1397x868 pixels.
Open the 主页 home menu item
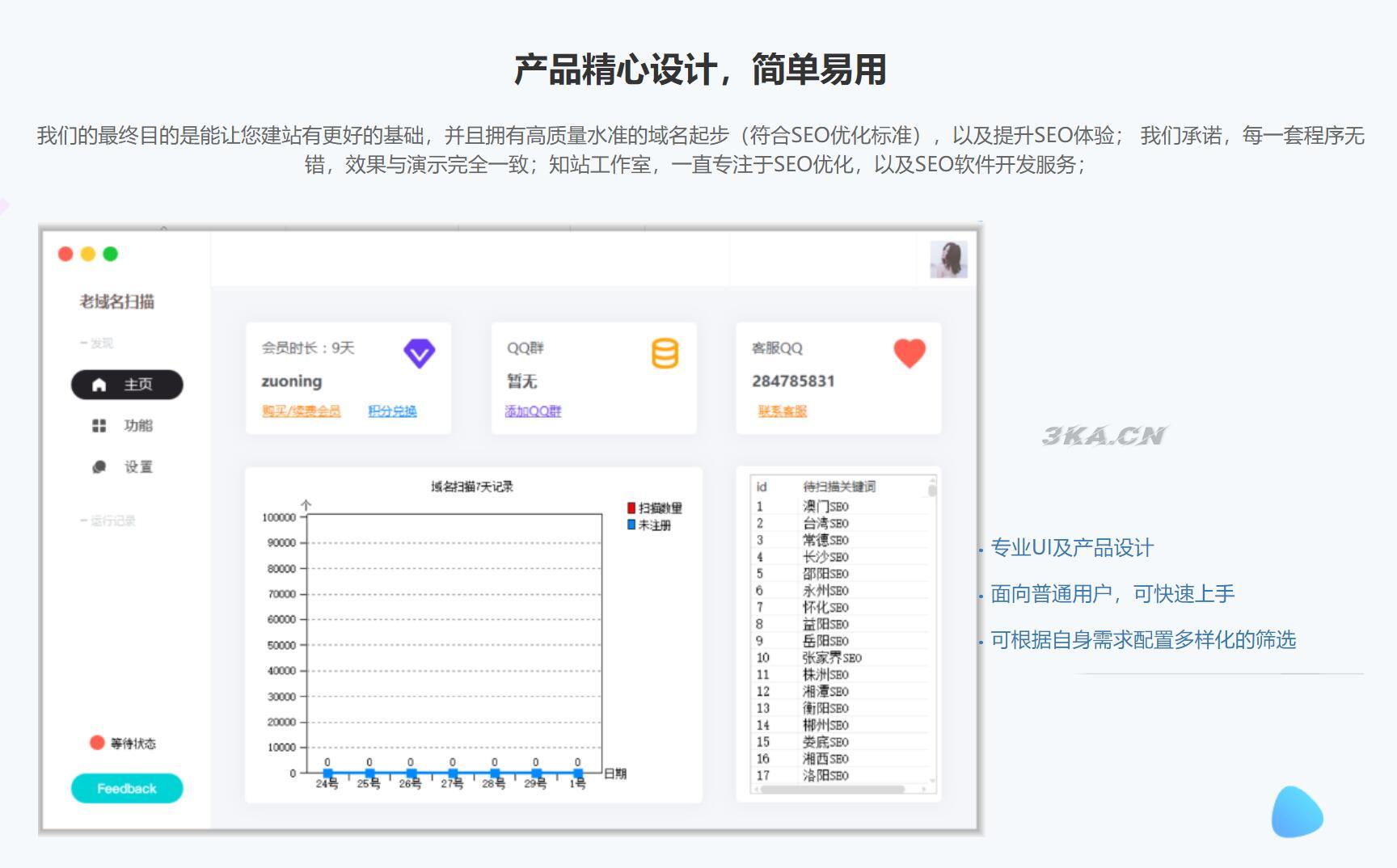click(x=127, y=385)
